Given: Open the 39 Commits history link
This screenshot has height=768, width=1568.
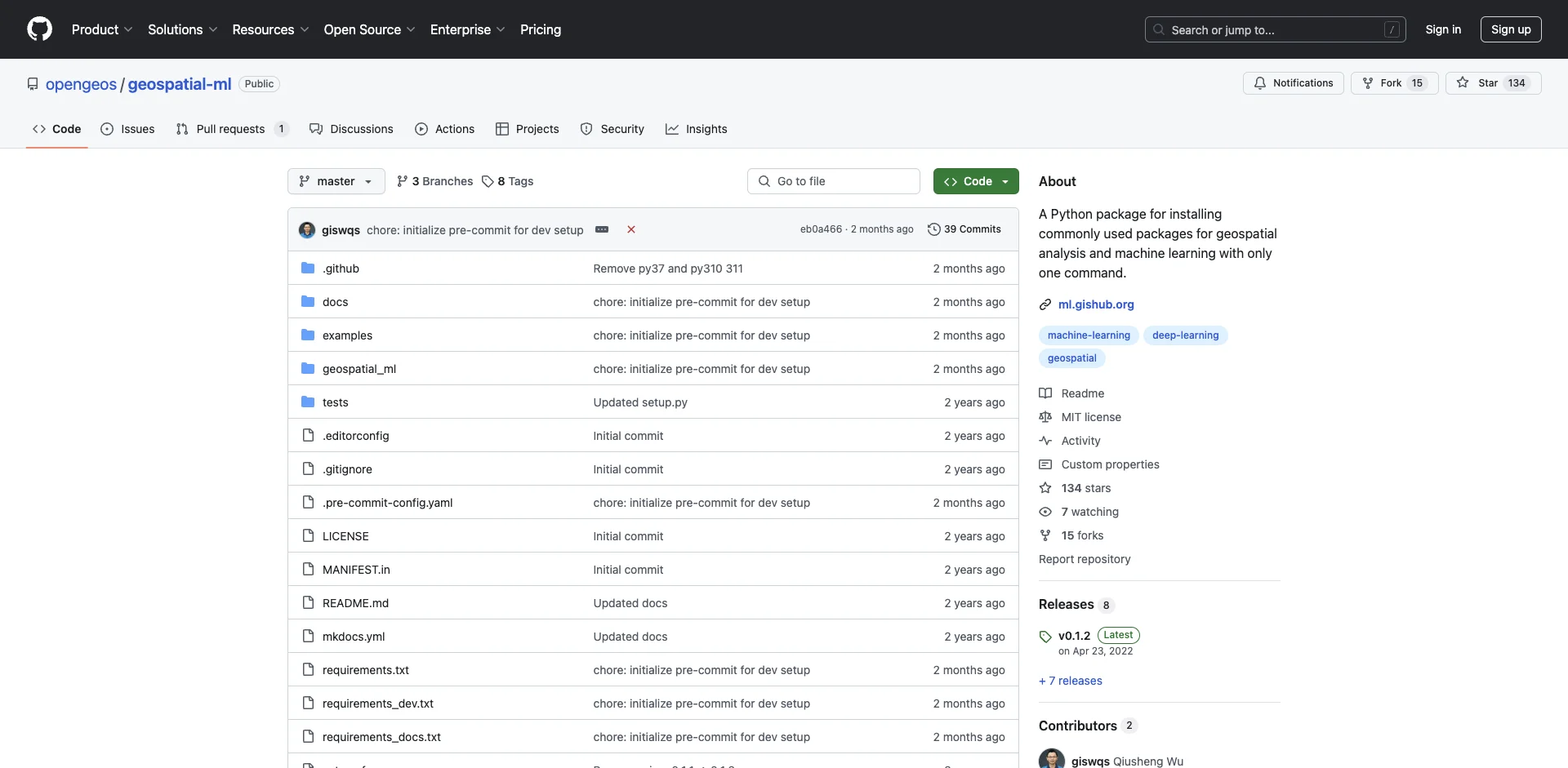Looking at the screenshot, I should [x=964, y=229].
